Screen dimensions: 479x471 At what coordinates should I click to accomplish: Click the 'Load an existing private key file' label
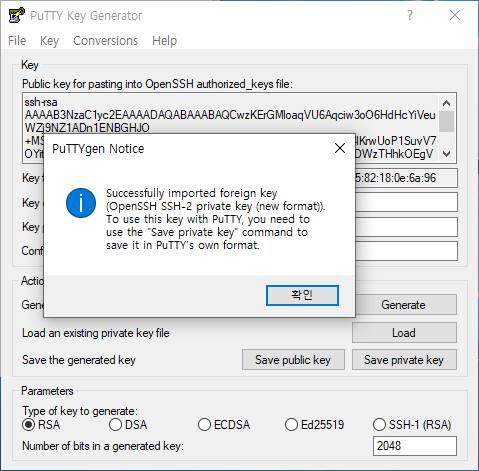(x=96, y=333)
